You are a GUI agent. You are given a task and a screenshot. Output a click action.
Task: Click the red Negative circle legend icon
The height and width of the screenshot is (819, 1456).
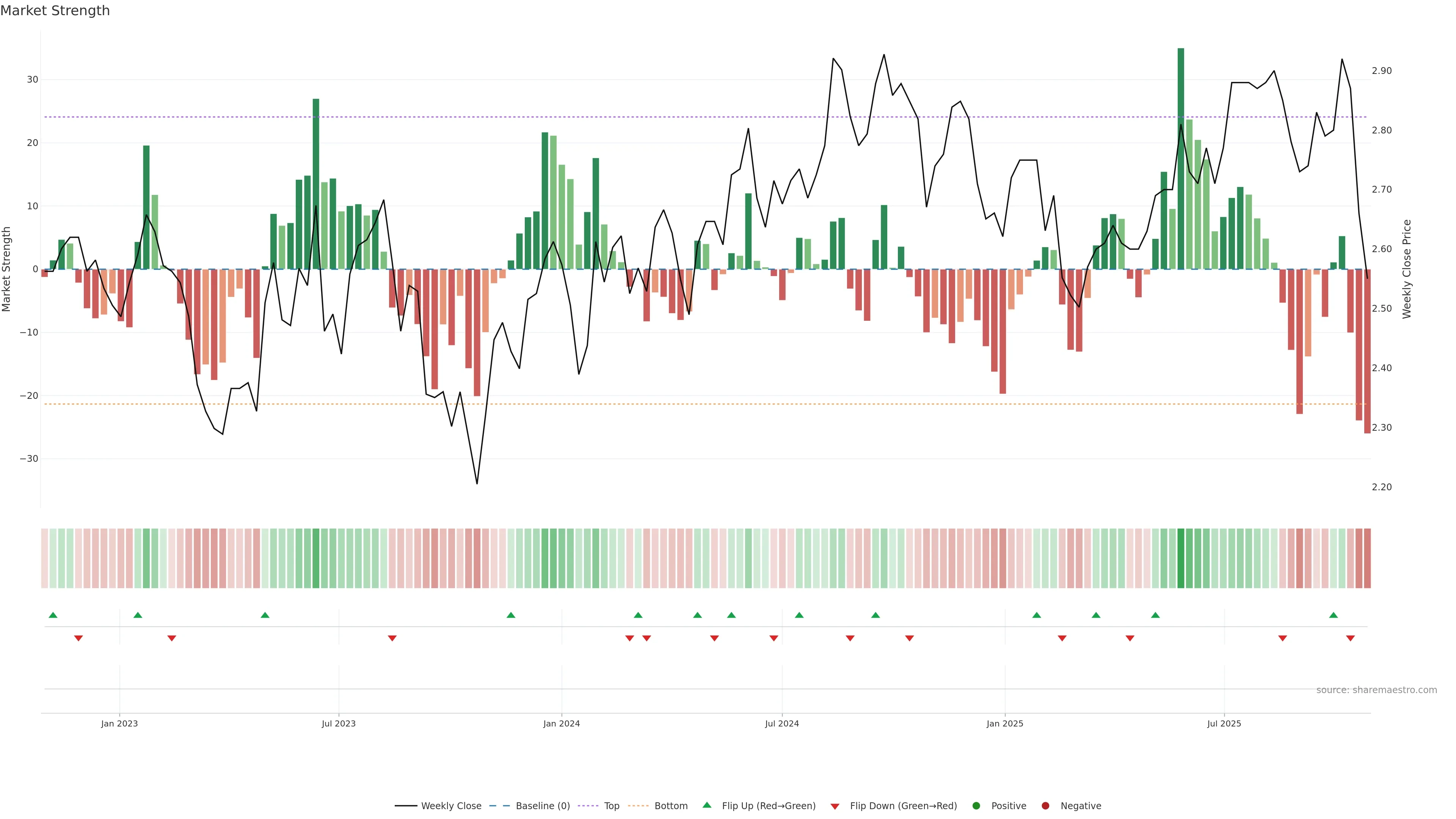tap(1045, 806)
